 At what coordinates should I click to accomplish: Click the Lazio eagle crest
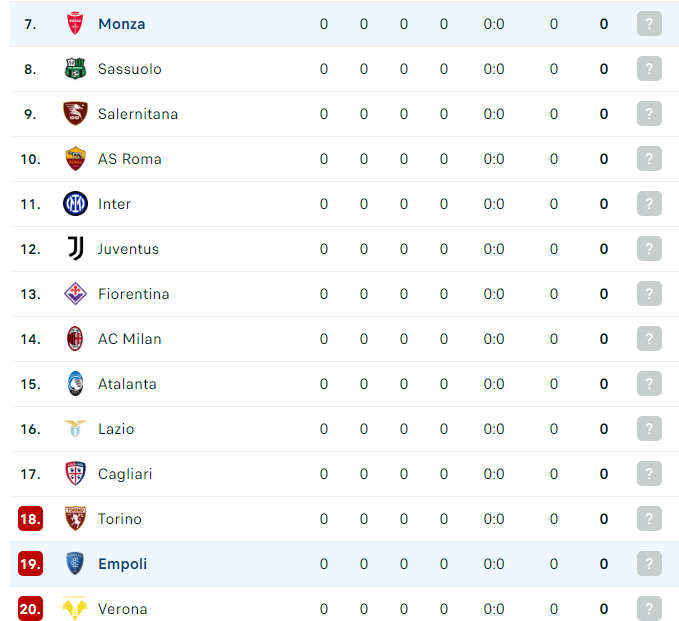tap(75, 428)
